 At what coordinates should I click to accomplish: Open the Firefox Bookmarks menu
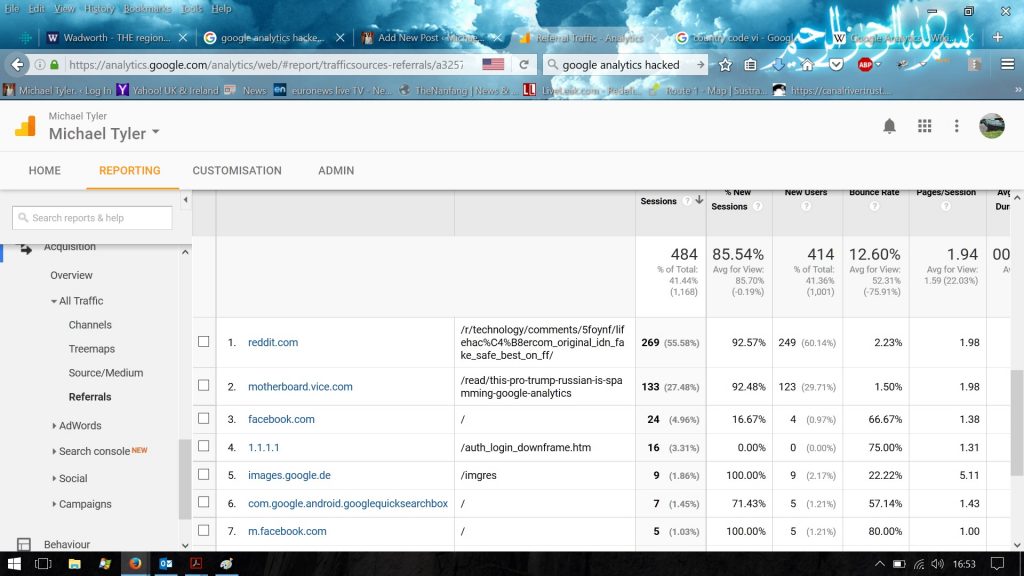coord(147,8)
